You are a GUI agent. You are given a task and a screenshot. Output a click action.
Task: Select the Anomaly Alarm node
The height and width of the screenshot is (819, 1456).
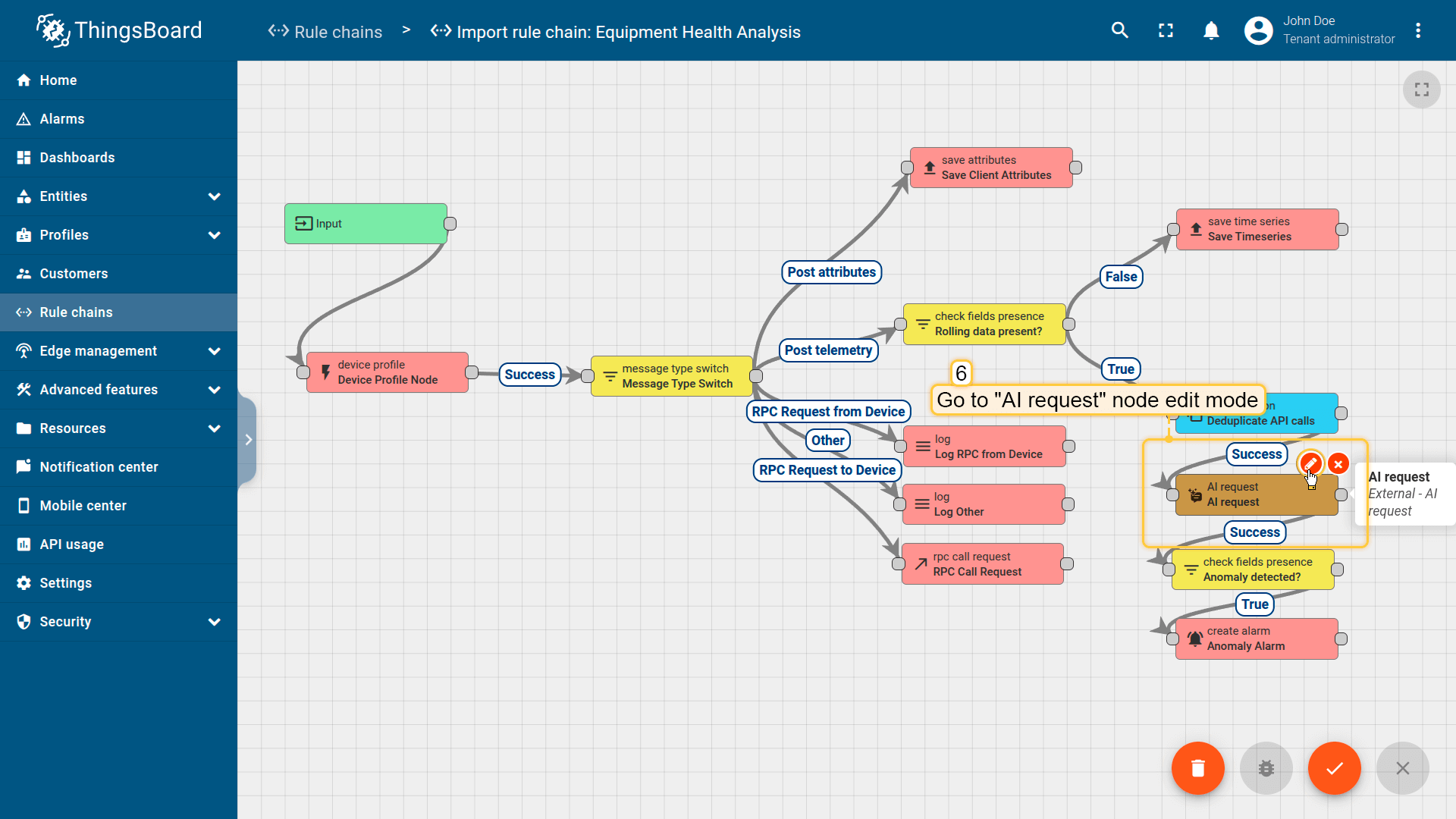click(1257, 639)
